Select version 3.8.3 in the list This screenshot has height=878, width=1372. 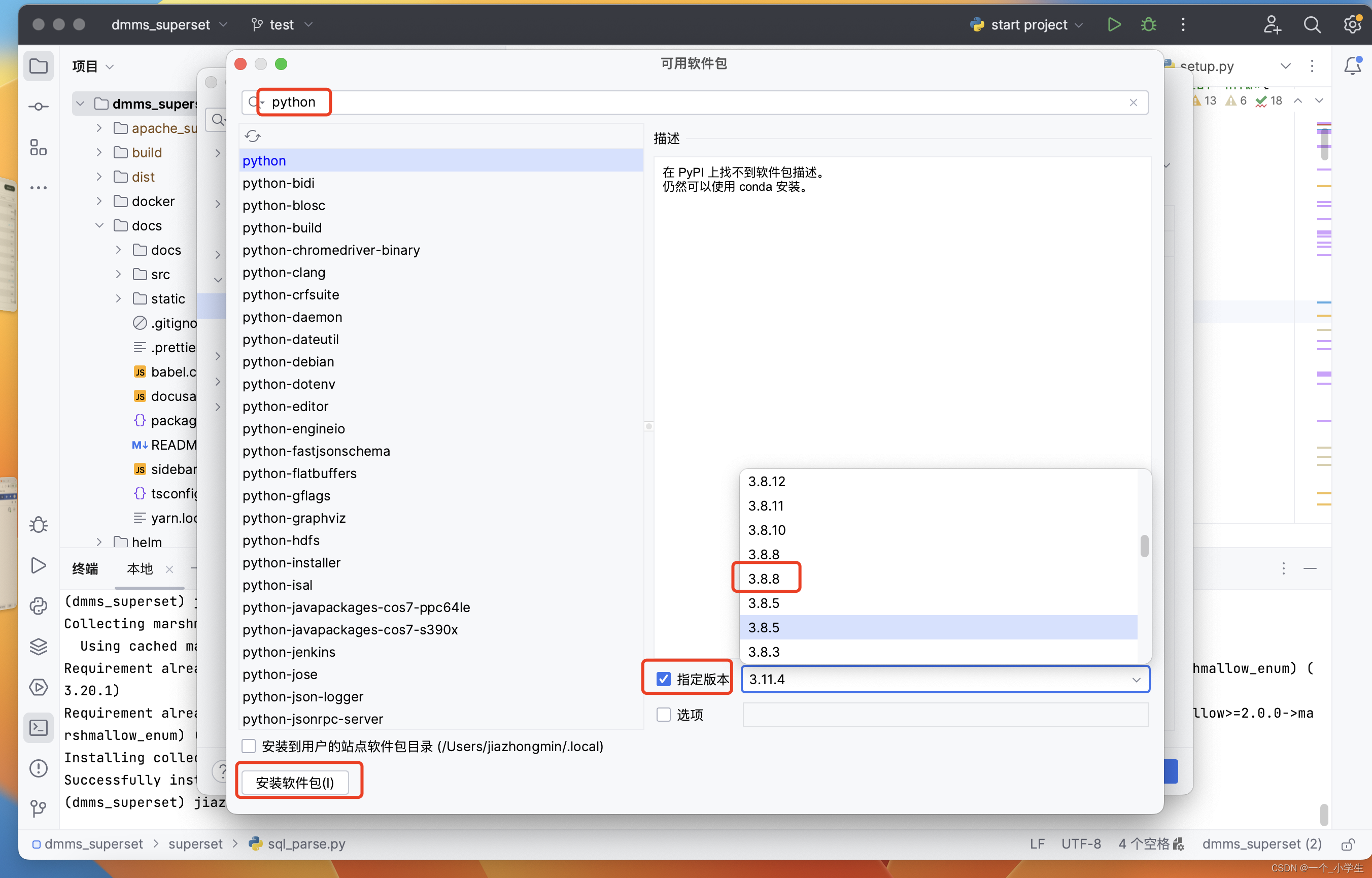point(938,651)
